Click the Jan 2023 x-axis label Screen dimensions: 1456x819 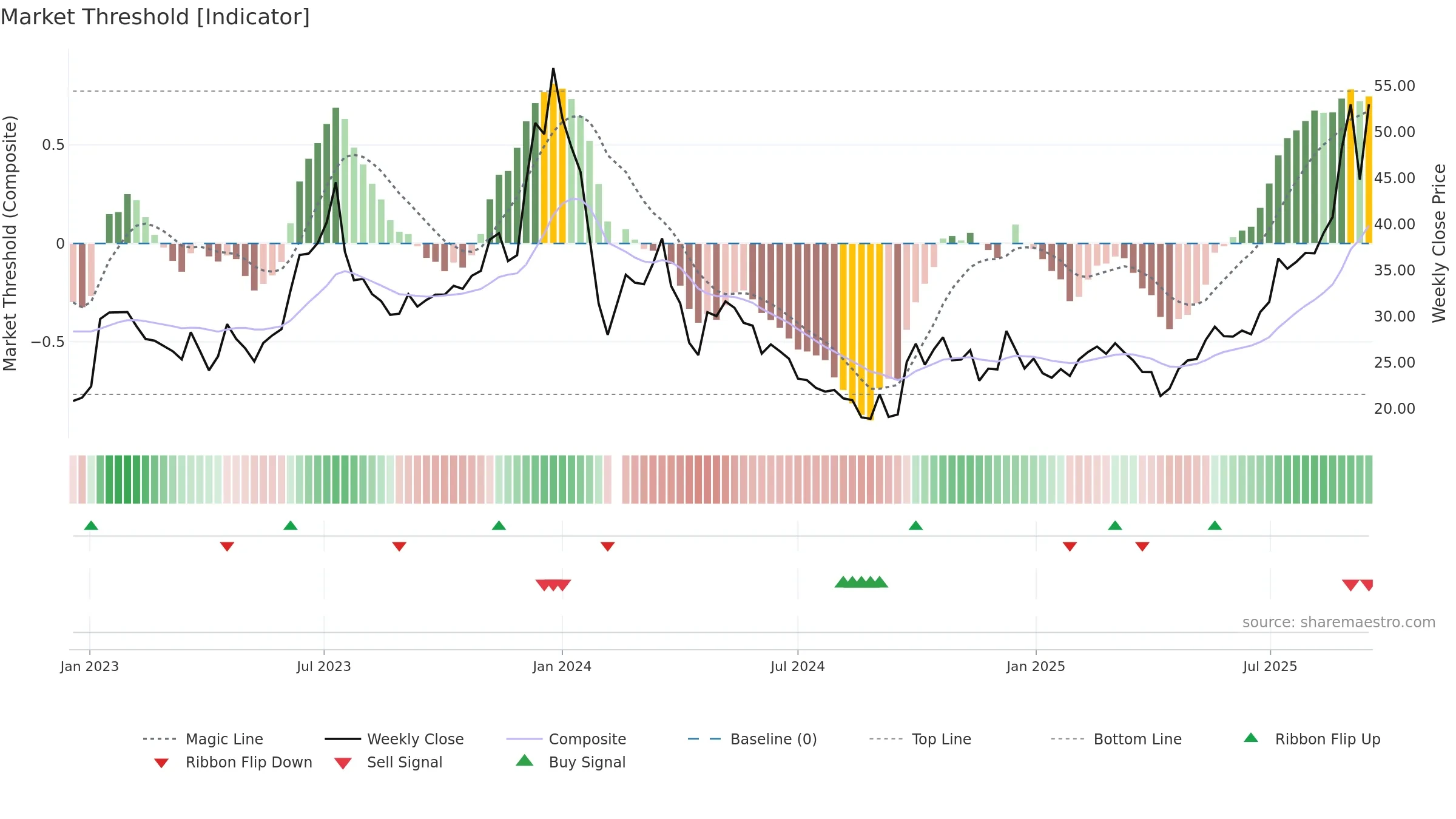(x=90, y=666)
